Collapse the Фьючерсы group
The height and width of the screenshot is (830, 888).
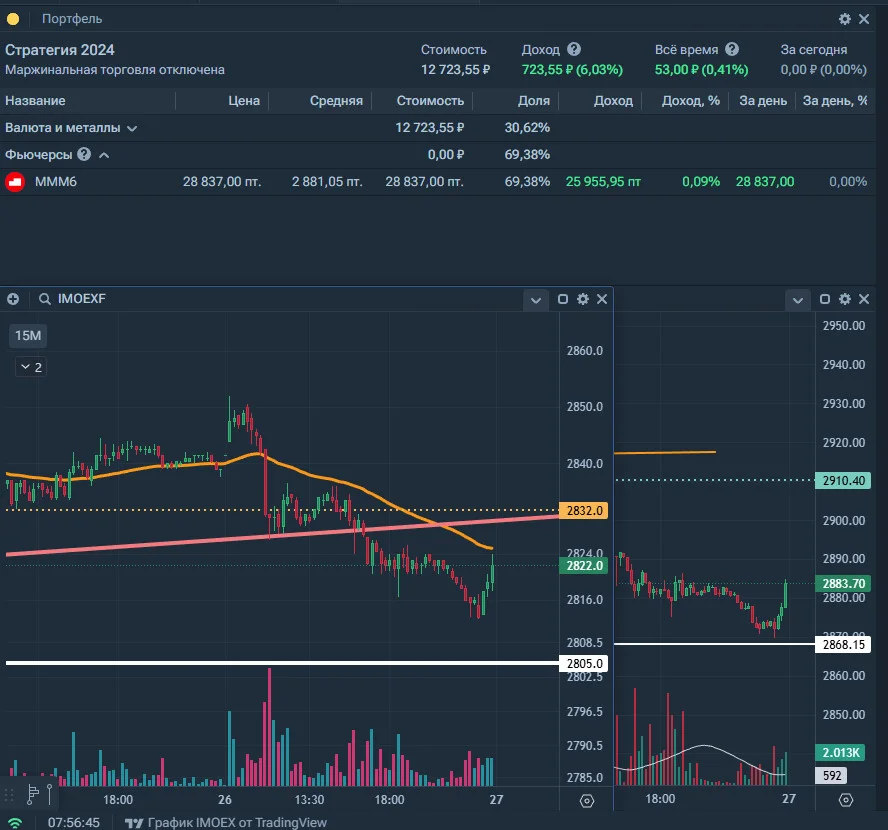pos(104,155)
